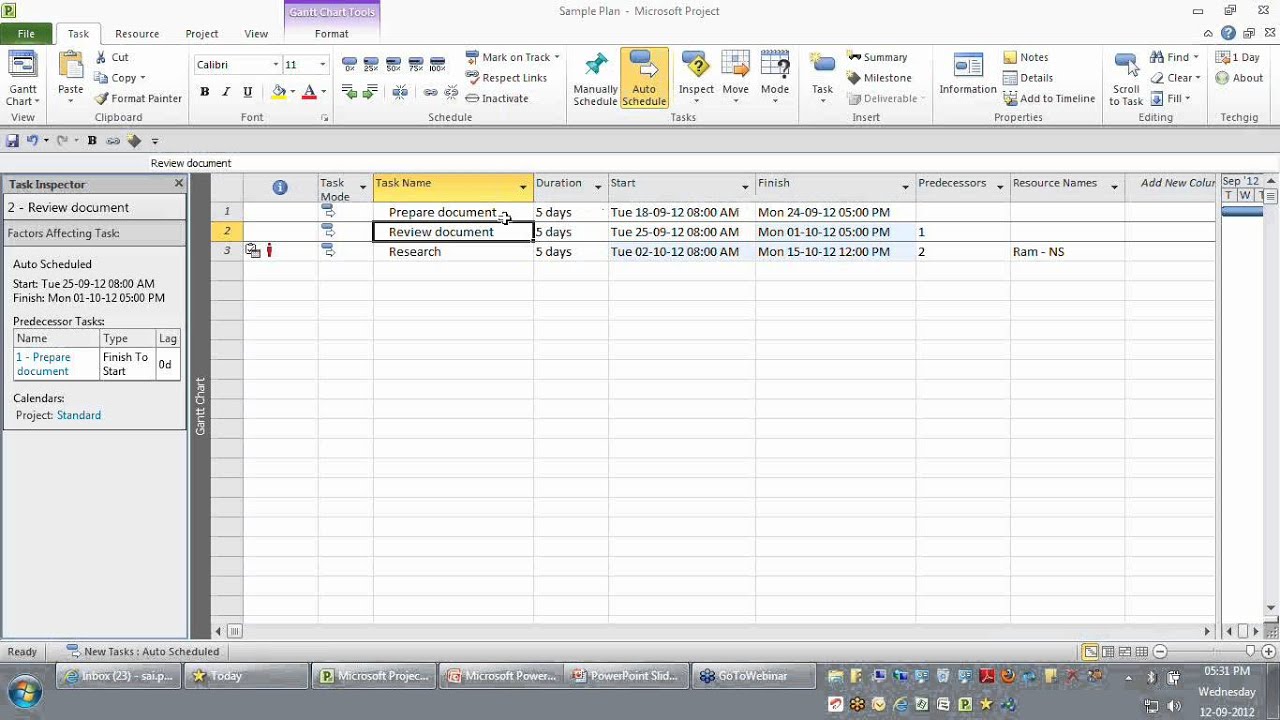Open the font size dropdown
Viewport: 1280px width, 720px height.
coord(322,65)
